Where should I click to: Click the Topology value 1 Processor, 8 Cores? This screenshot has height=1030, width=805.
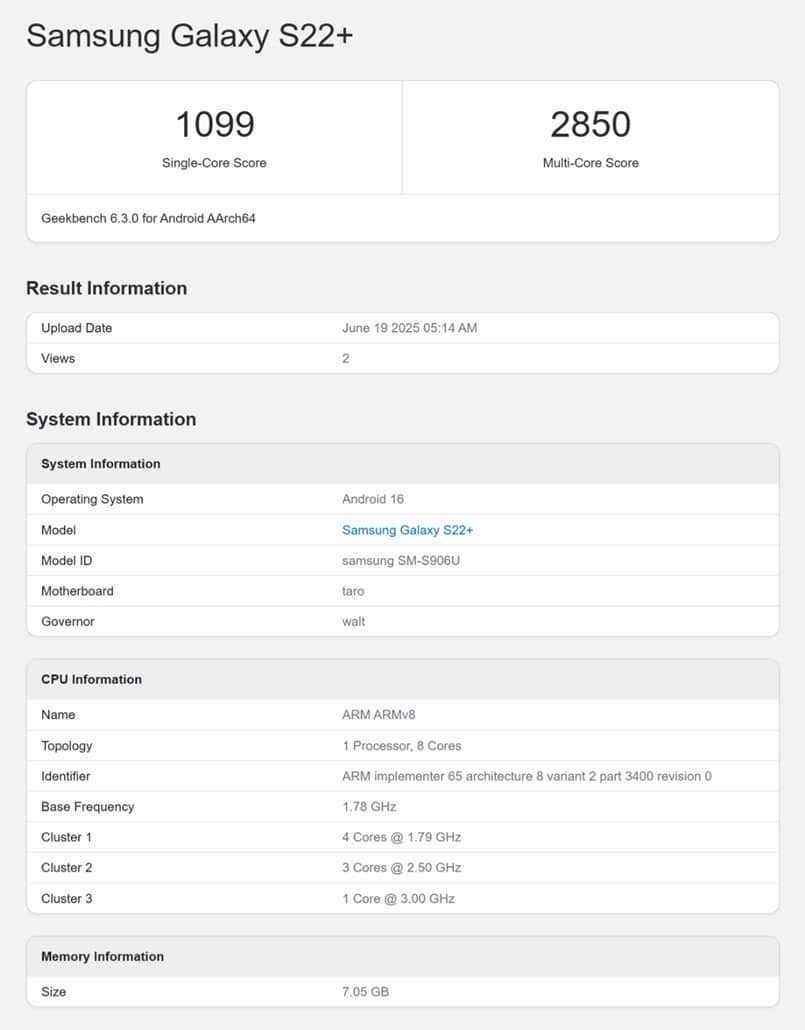pos(401,745)
